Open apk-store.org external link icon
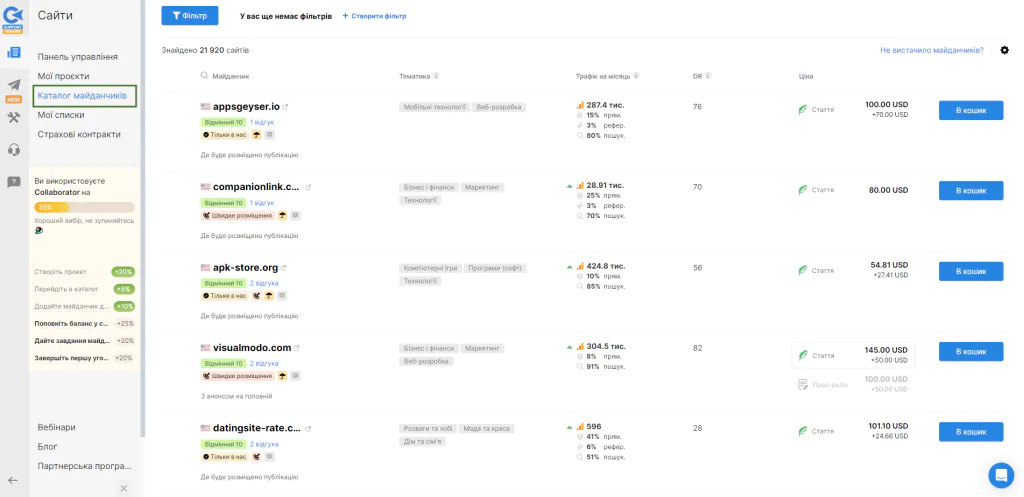The width and height of the screenshot is (1024, 497). click(283, 267)
